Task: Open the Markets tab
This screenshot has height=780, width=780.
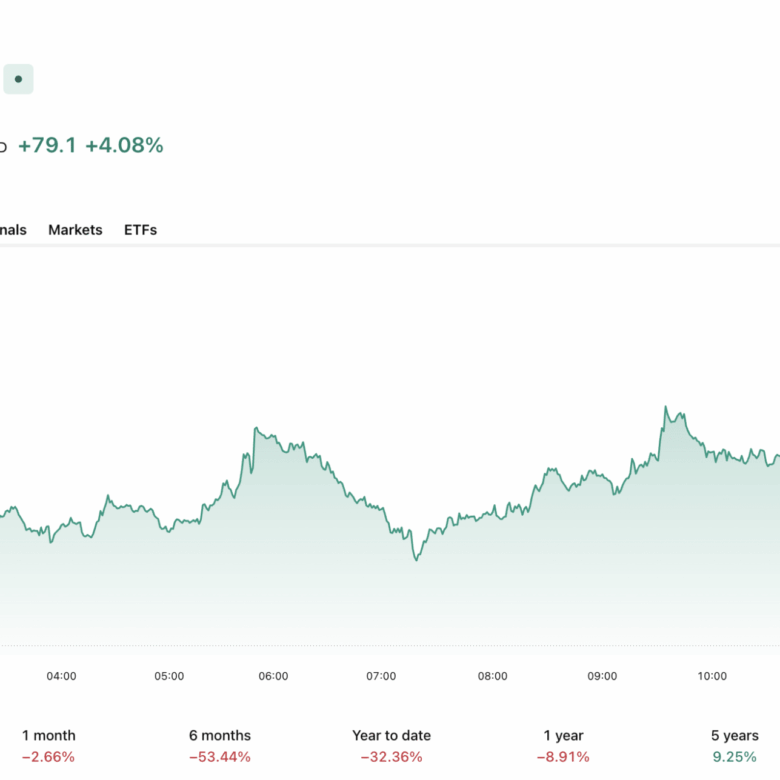Action: [x=75, y=230]
